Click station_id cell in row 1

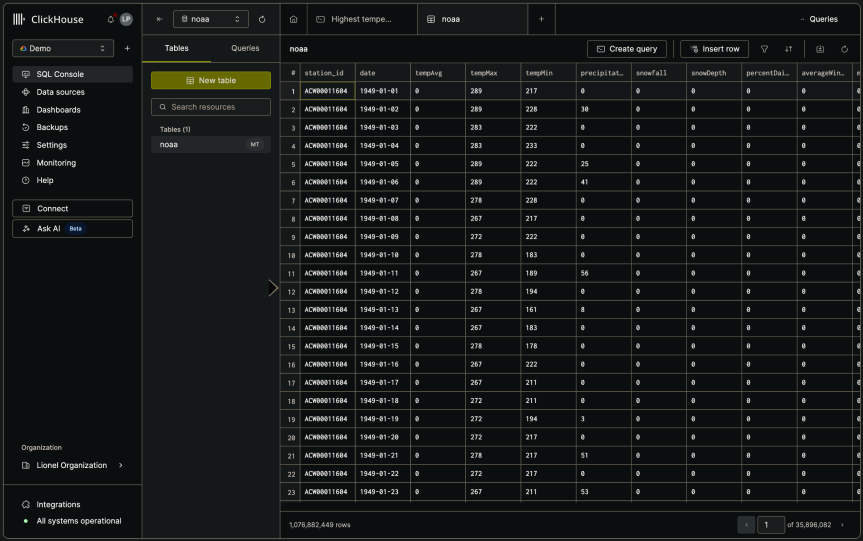click(x=327, y=91)
